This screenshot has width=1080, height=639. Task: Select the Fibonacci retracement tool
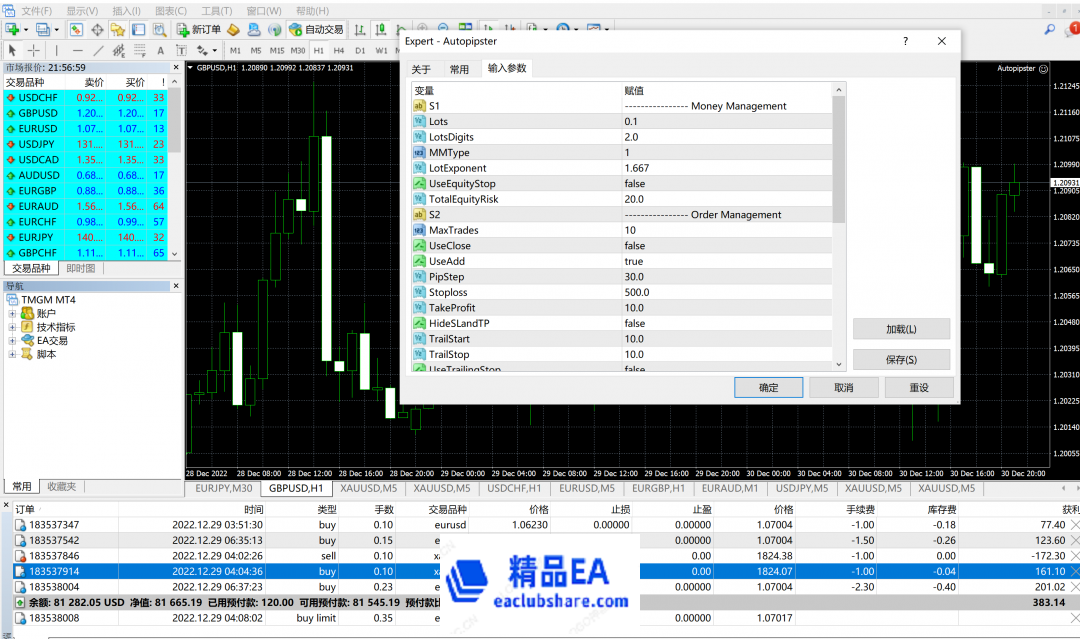(138, 49)
